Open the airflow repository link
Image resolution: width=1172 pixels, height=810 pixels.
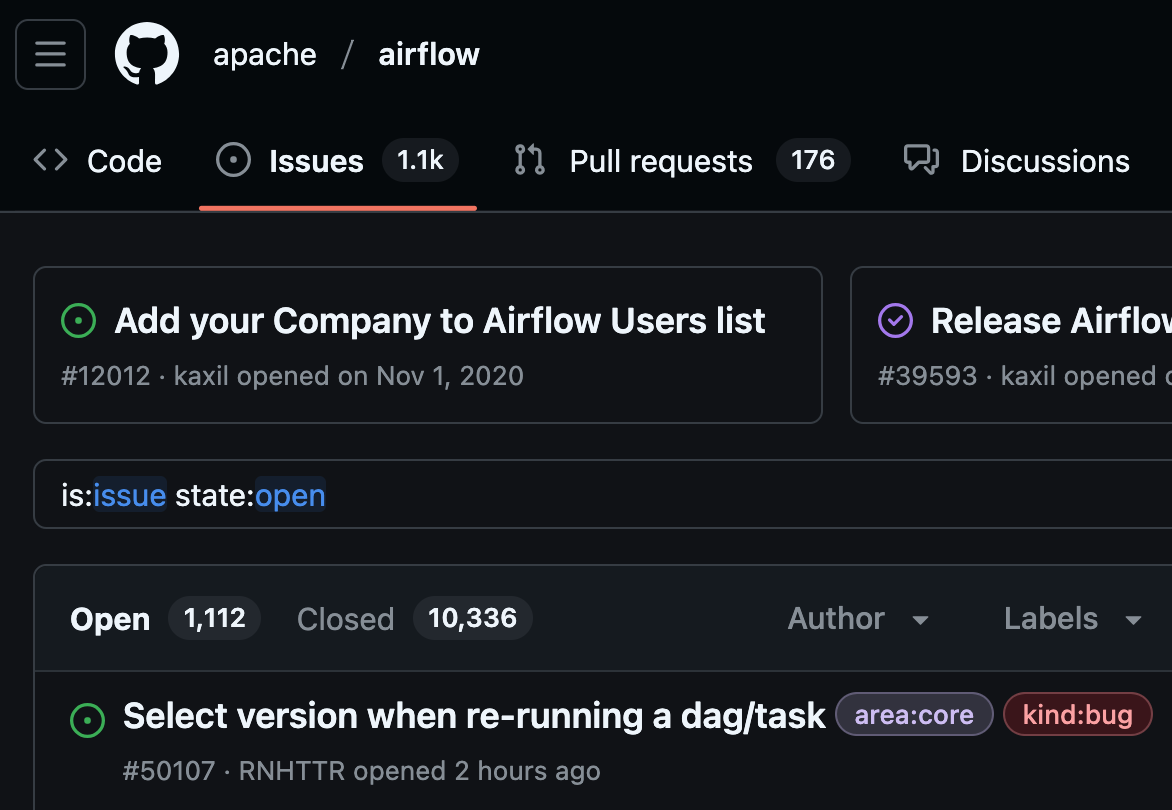click(429, 54)
